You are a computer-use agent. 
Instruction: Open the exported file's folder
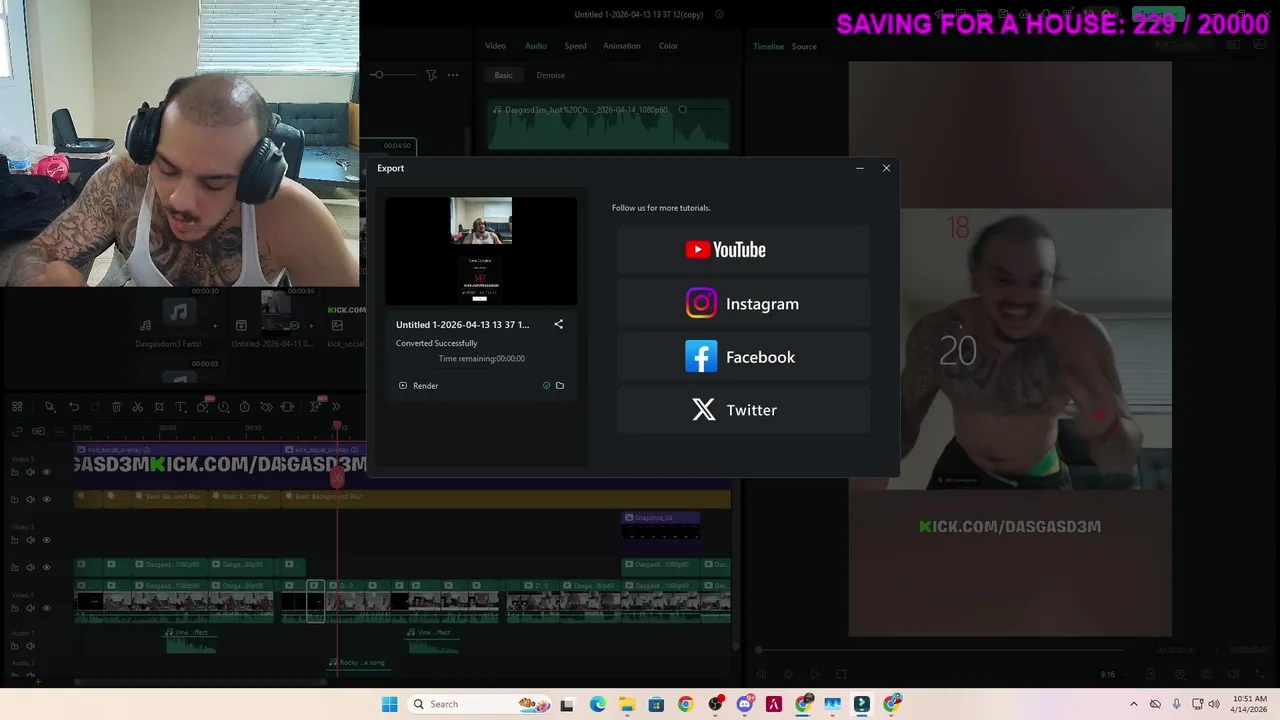tap(560, 385)
